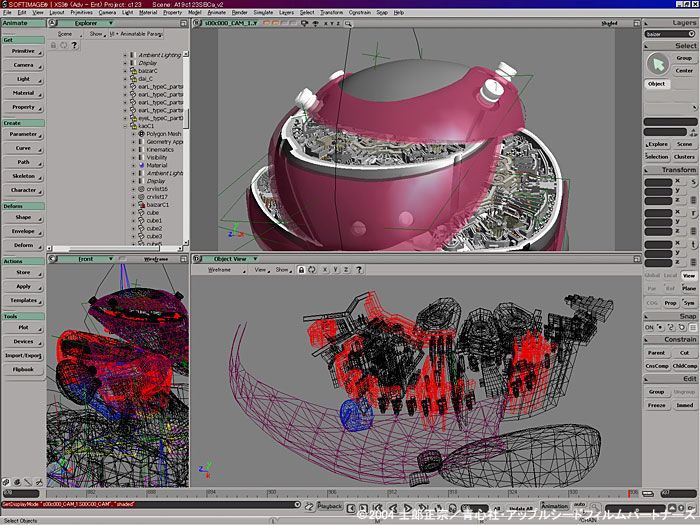Click the Envelope button

click(23, 231)
